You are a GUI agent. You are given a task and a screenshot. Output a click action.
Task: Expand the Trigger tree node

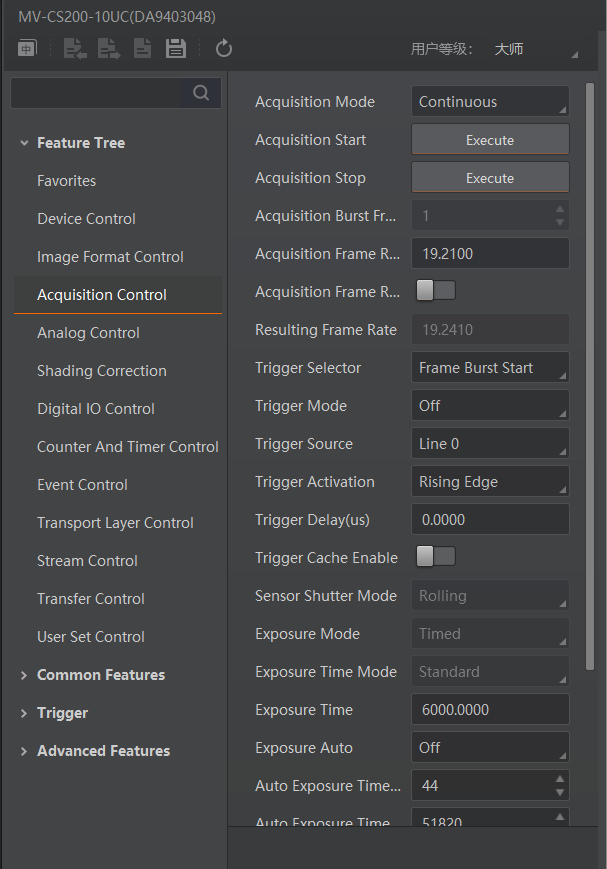24,713
